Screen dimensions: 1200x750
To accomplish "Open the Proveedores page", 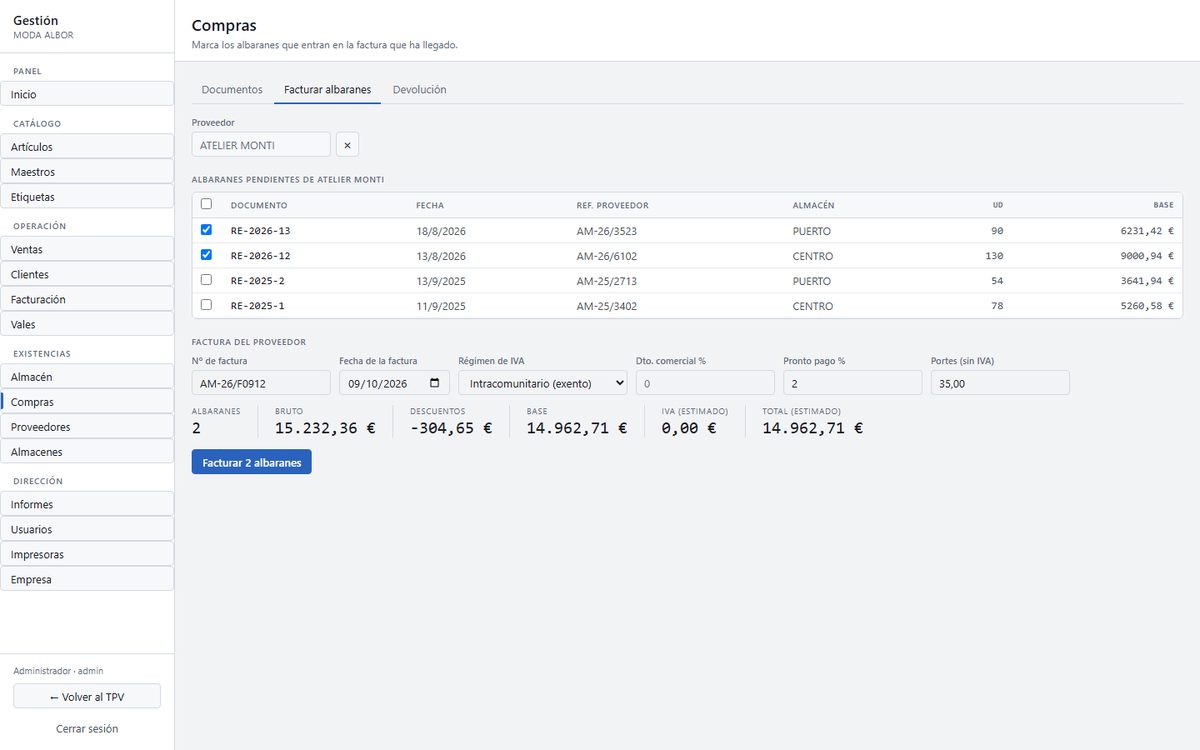I will point(87,427).
